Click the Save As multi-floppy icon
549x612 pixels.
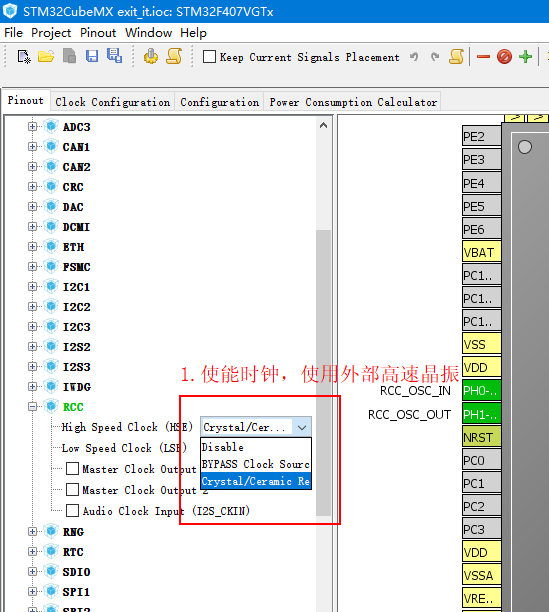coord(115,56)
